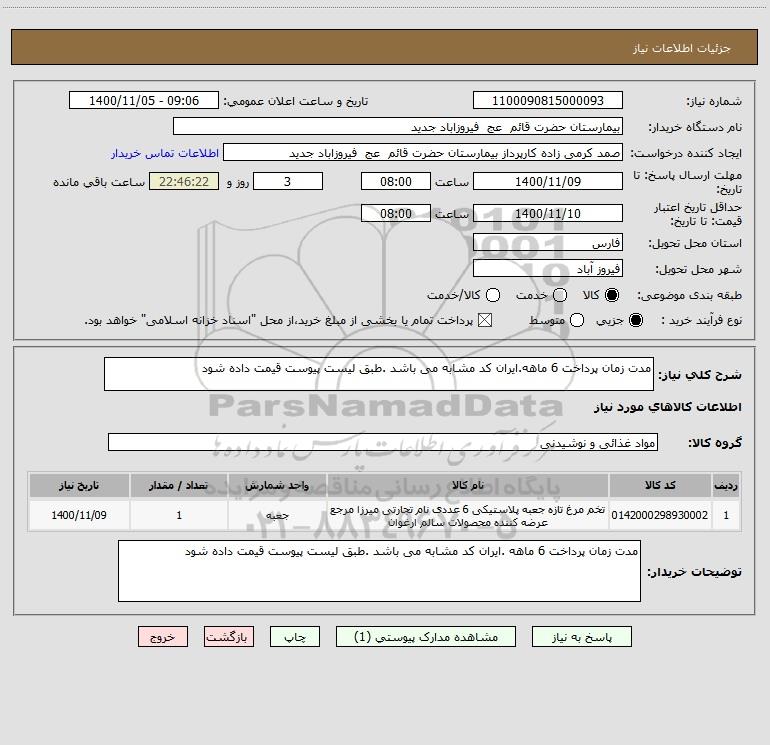Click the گروه کالا field مواد غذائی و نوشیدنی
The width and height of the screenshot is (770, 745).
pyautogui.click(x=383, y=442)
